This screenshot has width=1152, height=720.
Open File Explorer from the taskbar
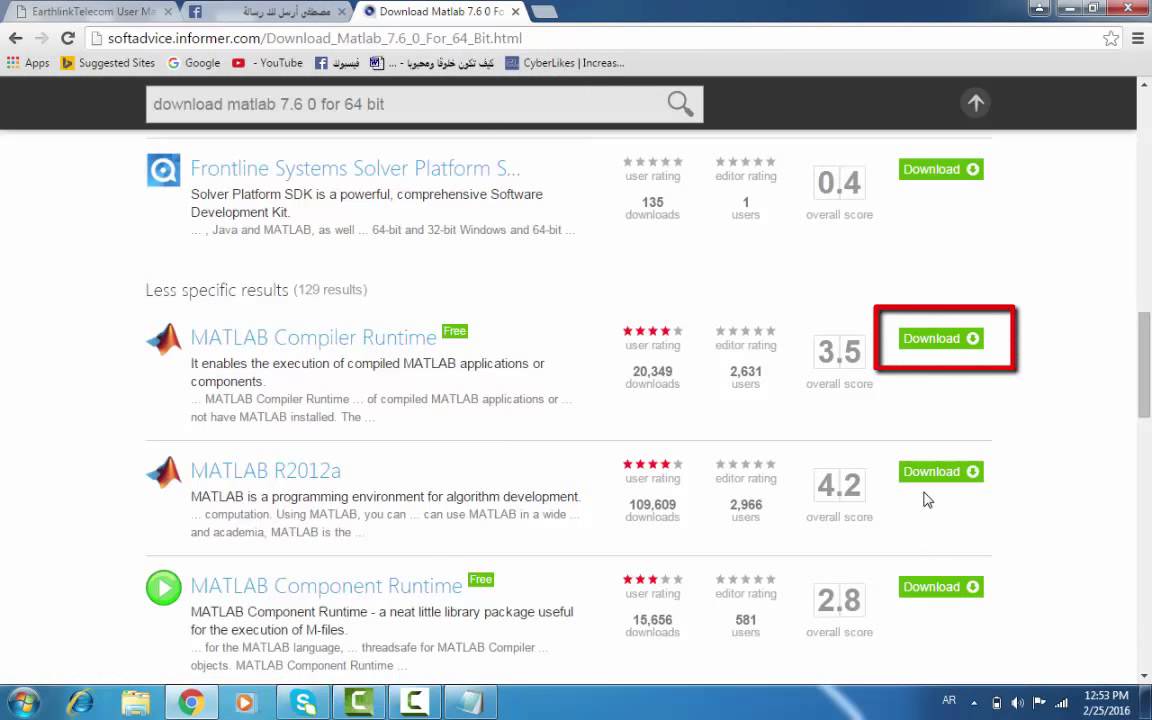point(135,702)
